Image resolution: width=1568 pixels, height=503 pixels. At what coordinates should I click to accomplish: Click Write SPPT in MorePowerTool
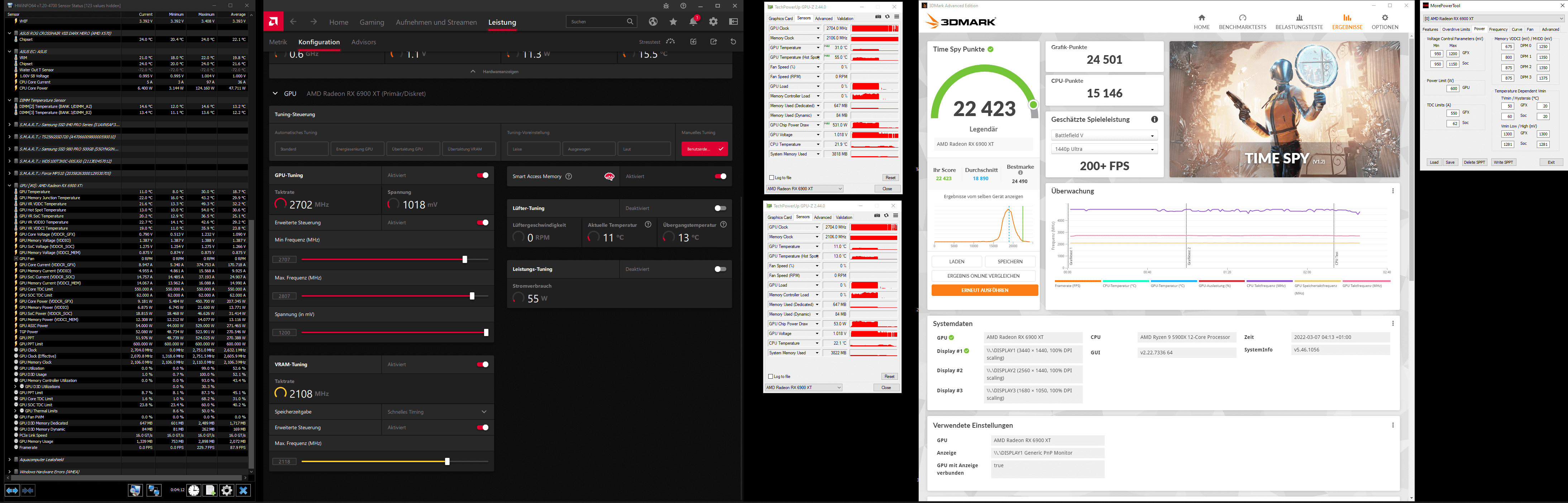[1503, 163]
